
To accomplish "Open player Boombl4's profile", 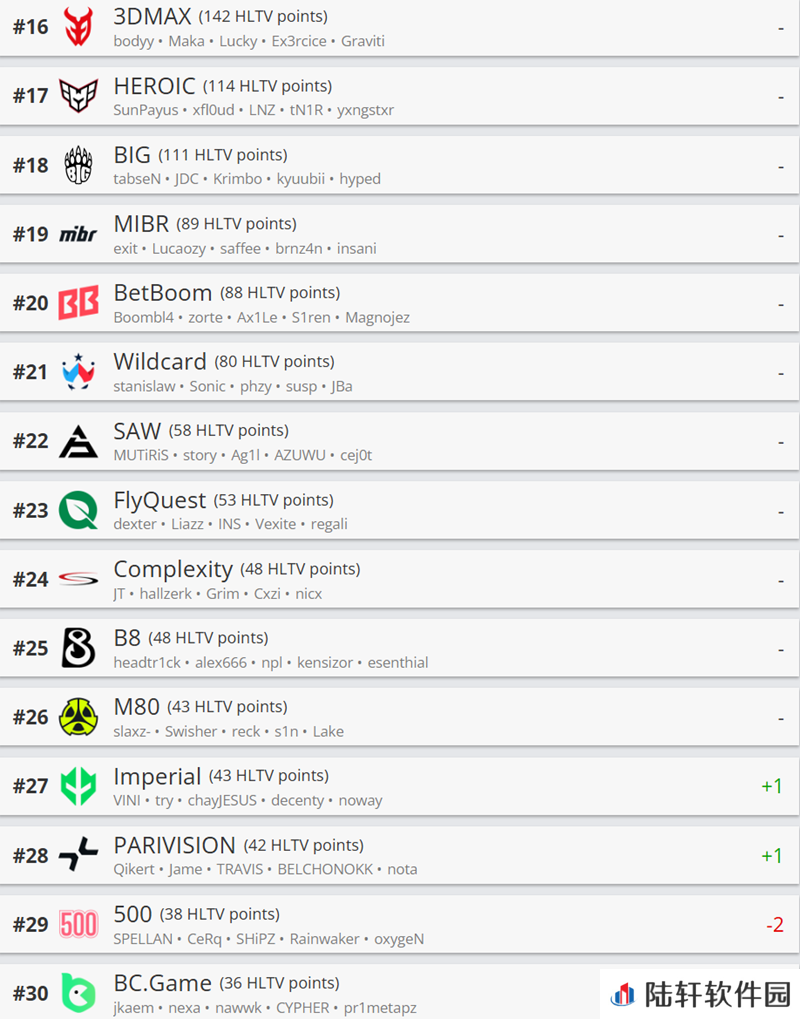I will click(144, 317).
